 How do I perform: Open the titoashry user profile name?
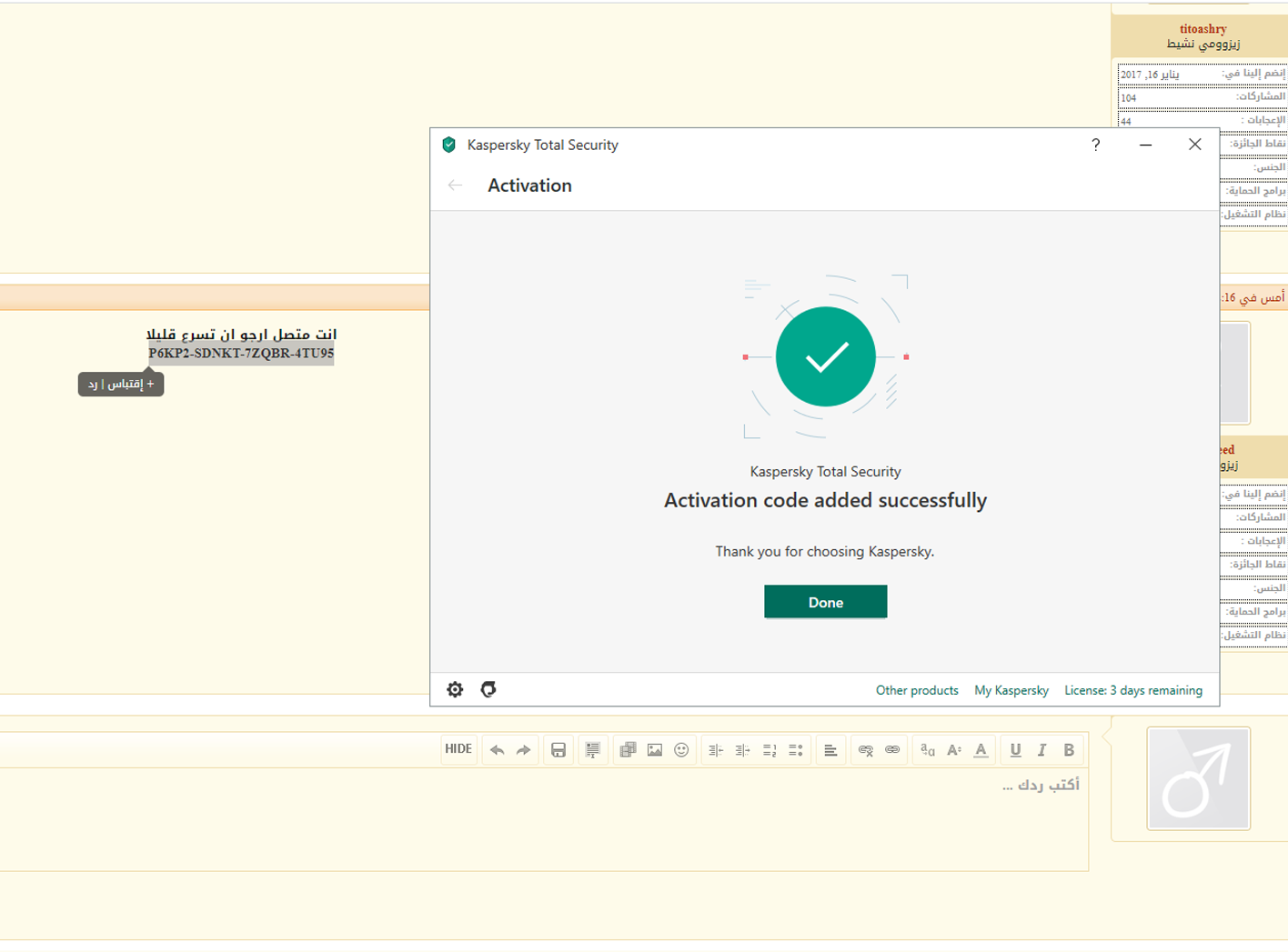[1202, 29]
